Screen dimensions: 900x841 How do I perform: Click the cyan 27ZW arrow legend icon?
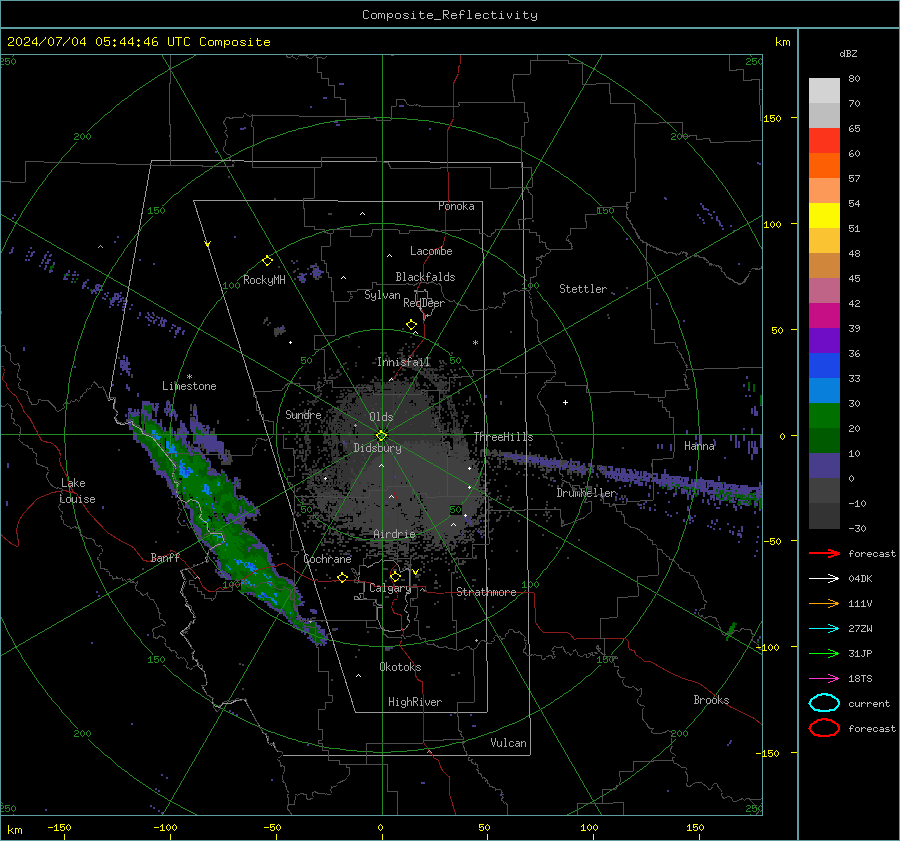(824, 629)
